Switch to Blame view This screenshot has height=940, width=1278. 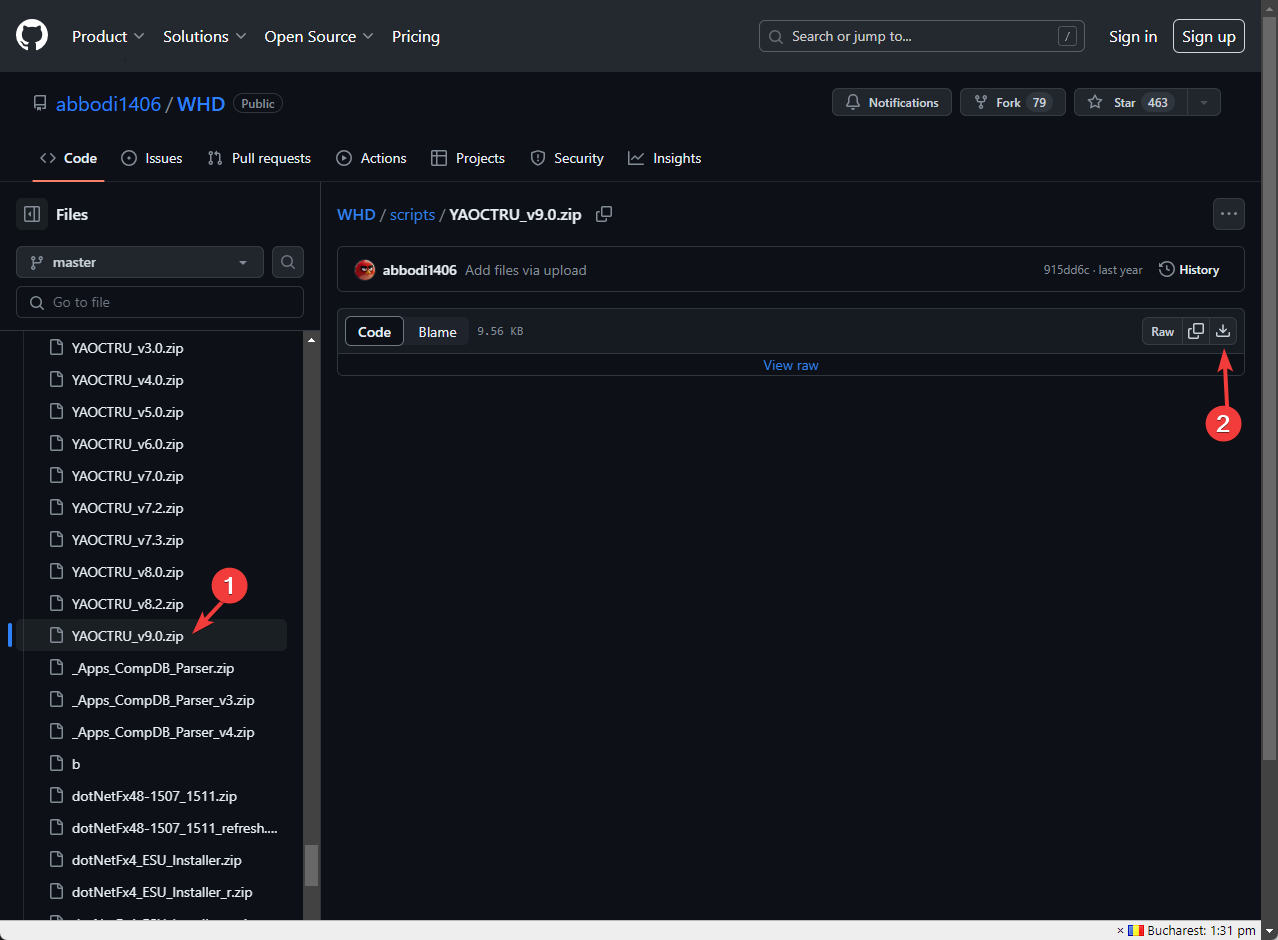(x=437, y=332)
